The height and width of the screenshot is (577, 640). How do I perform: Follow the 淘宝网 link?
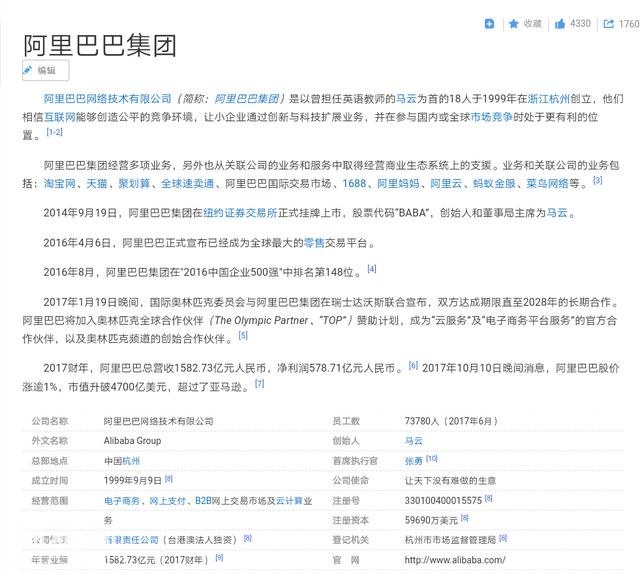63,184
